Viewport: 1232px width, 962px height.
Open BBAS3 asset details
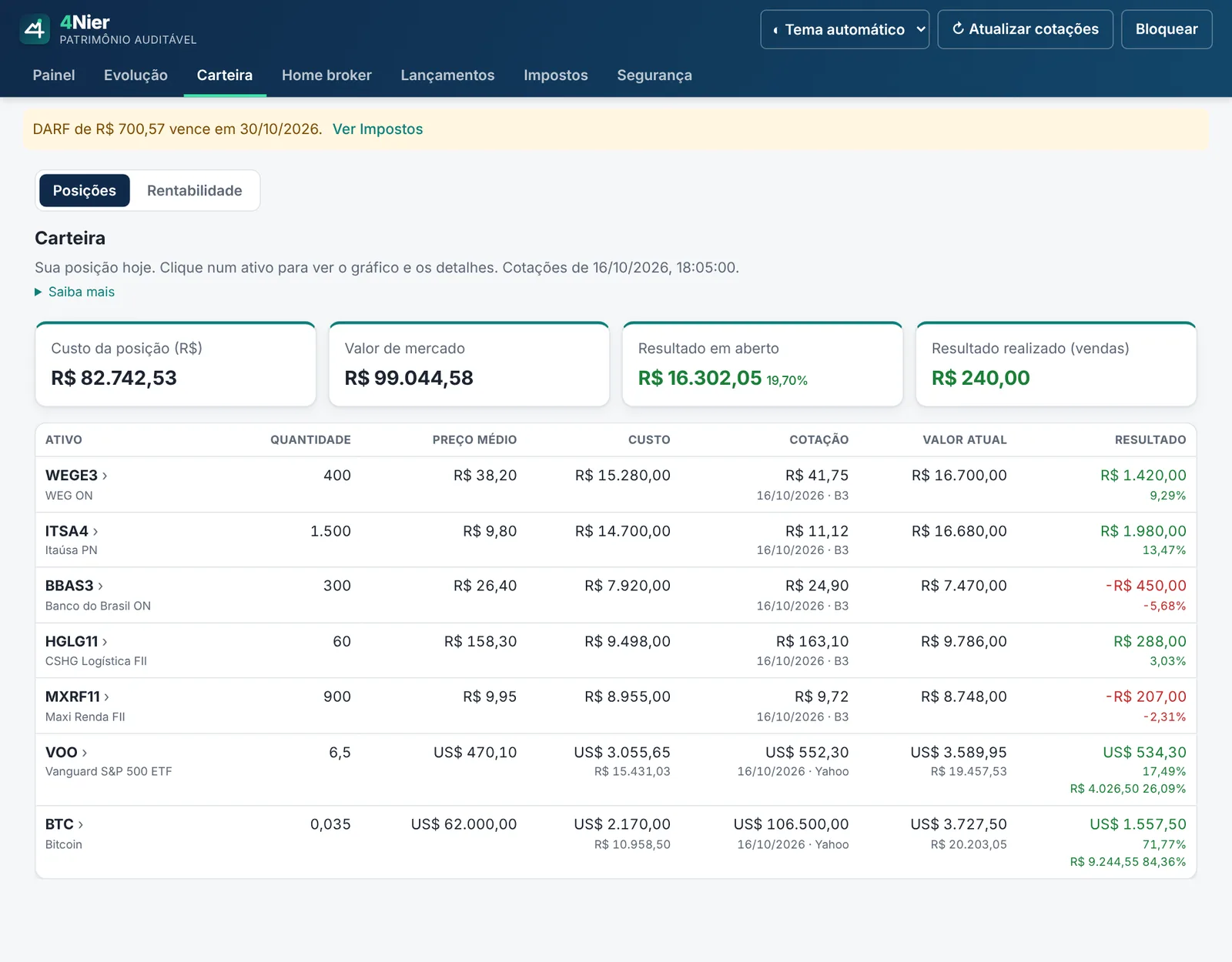tap(74, 586)
